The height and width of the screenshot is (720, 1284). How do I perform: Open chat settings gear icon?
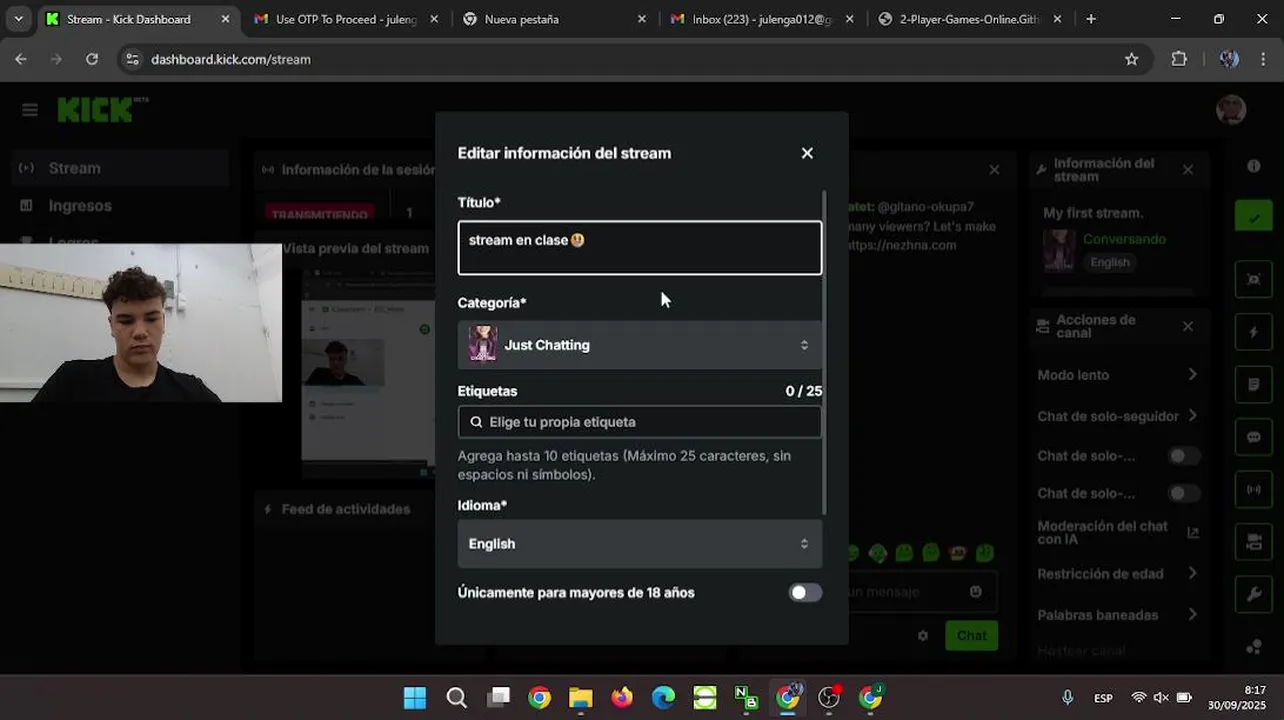(923, 635)
